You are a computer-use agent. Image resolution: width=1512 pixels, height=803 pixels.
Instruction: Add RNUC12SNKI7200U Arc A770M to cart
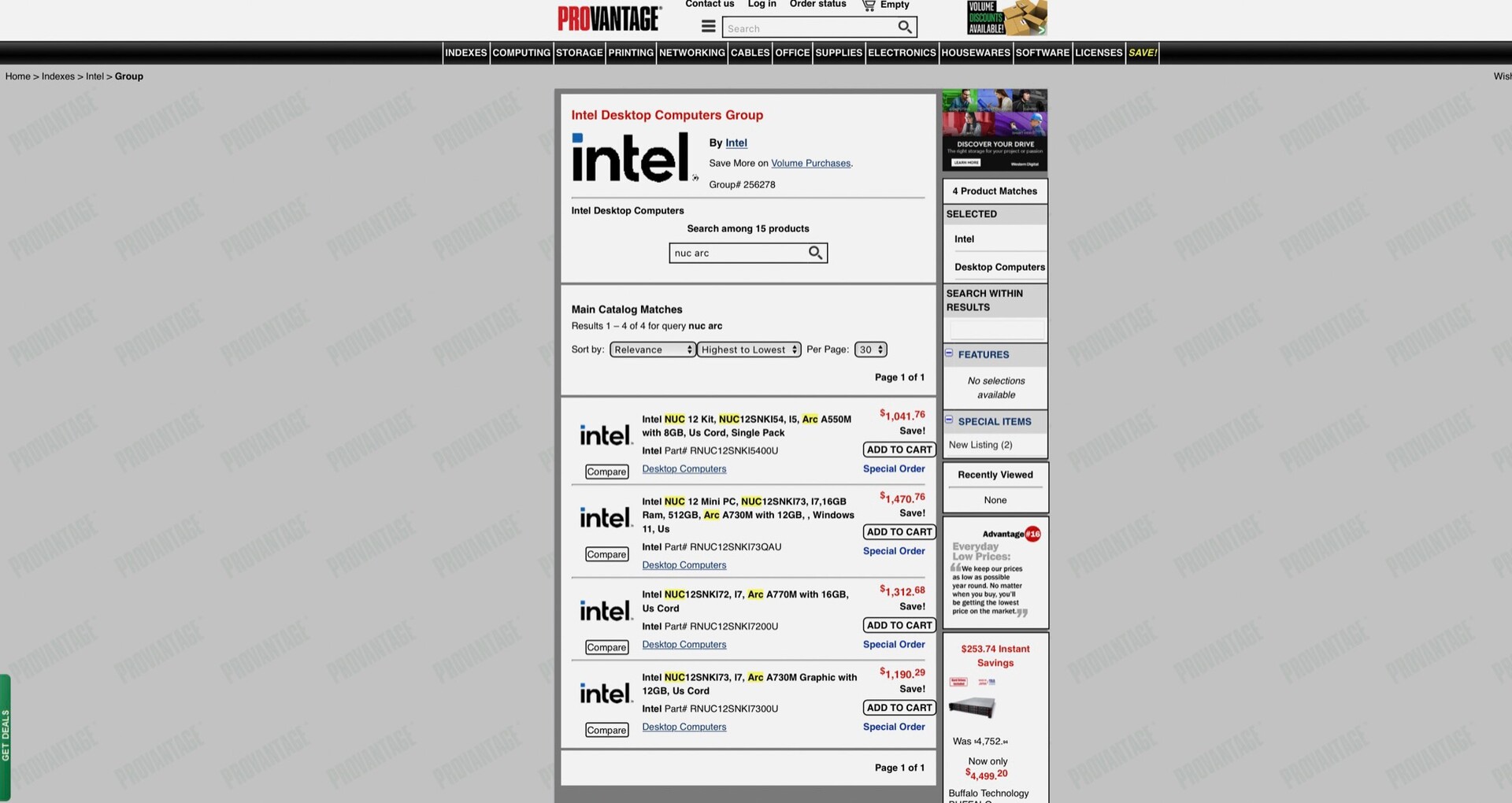tap(899, 625)
